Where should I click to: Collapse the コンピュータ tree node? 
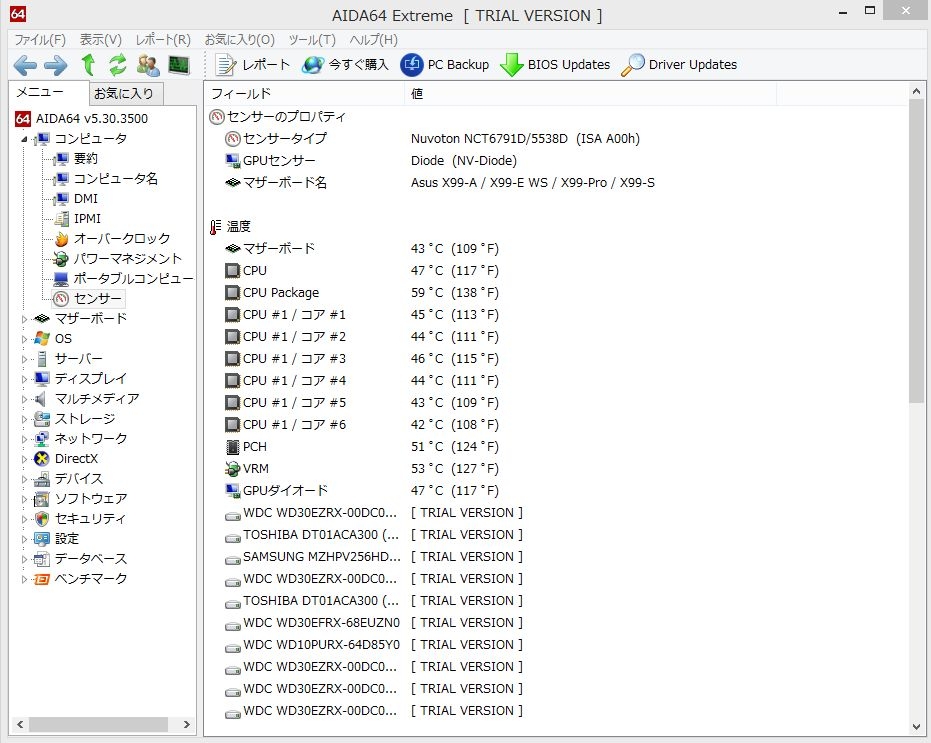(24, 139)
